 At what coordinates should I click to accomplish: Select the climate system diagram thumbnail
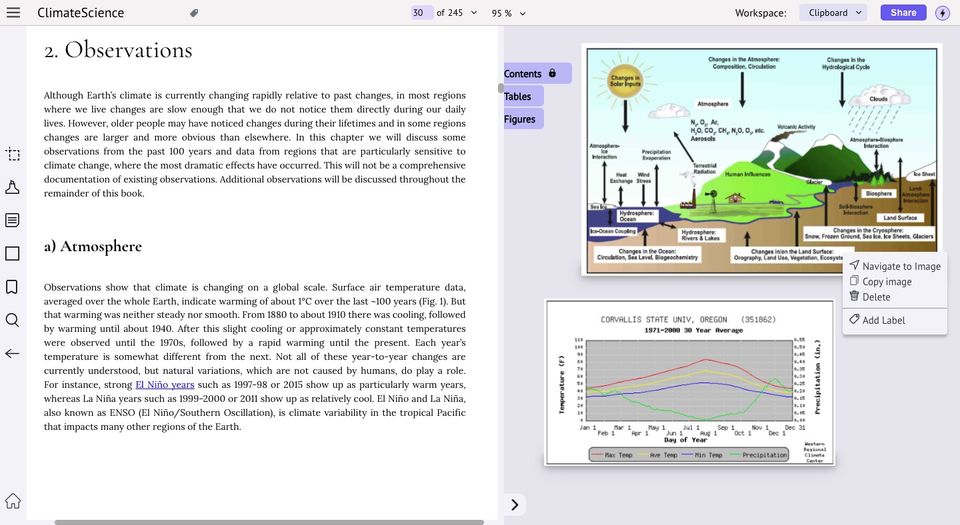[x=762, y=159]
